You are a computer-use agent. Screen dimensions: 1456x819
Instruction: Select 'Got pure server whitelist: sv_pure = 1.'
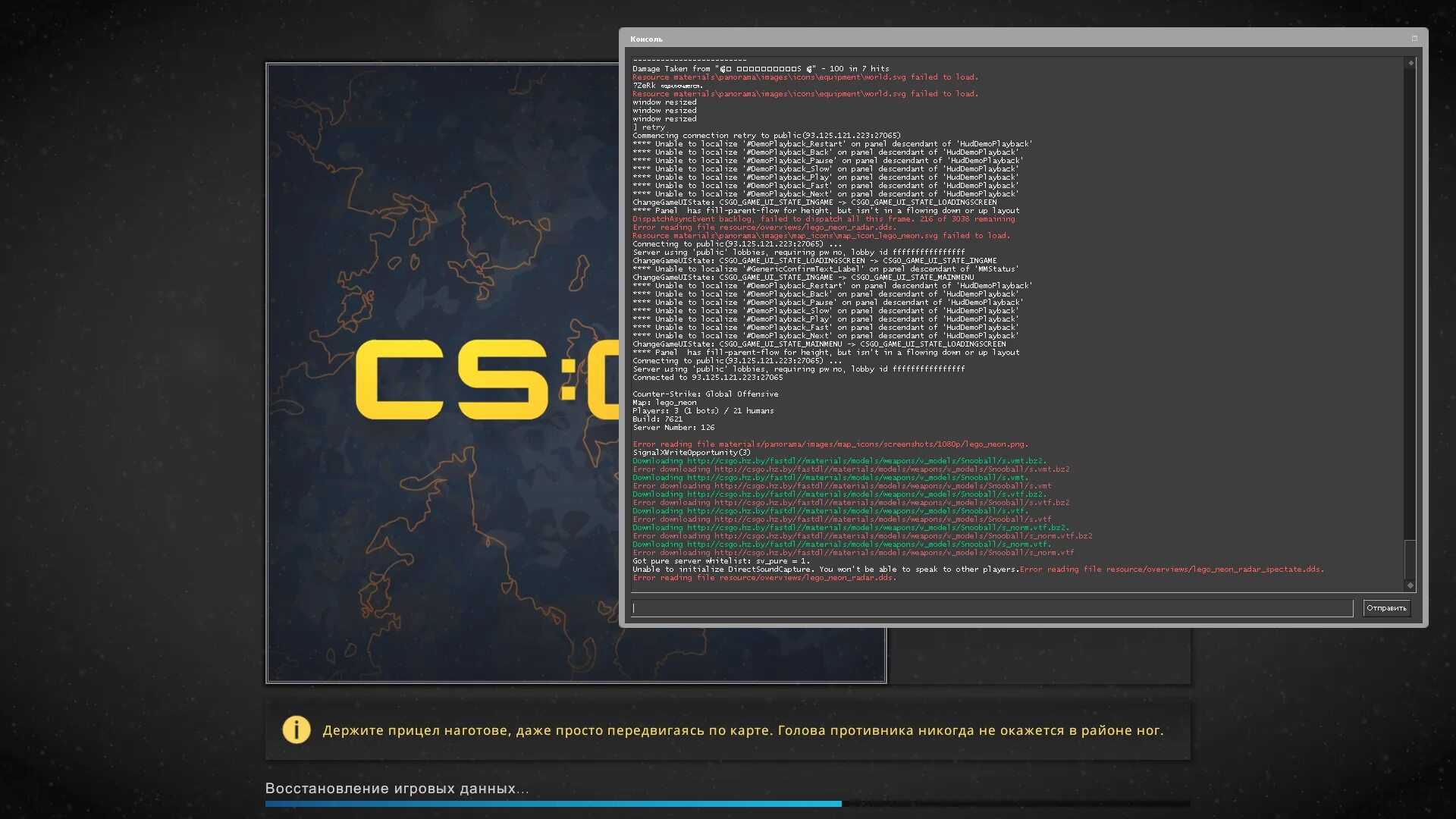pyautogui.click(x=721, y=561)
